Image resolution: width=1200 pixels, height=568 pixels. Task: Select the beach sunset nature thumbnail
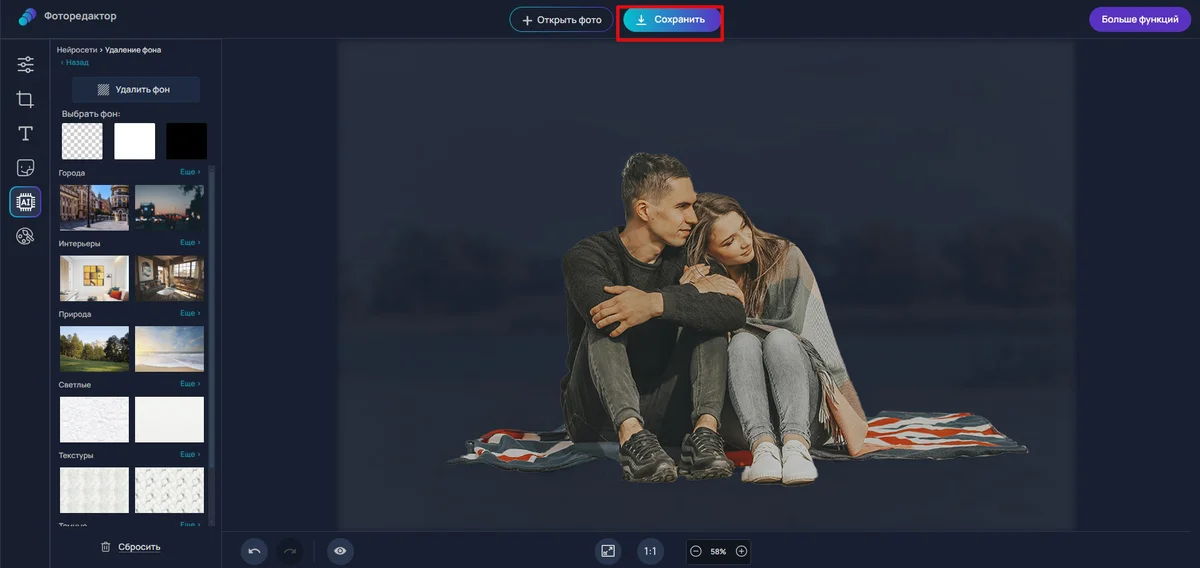point(169,349)
